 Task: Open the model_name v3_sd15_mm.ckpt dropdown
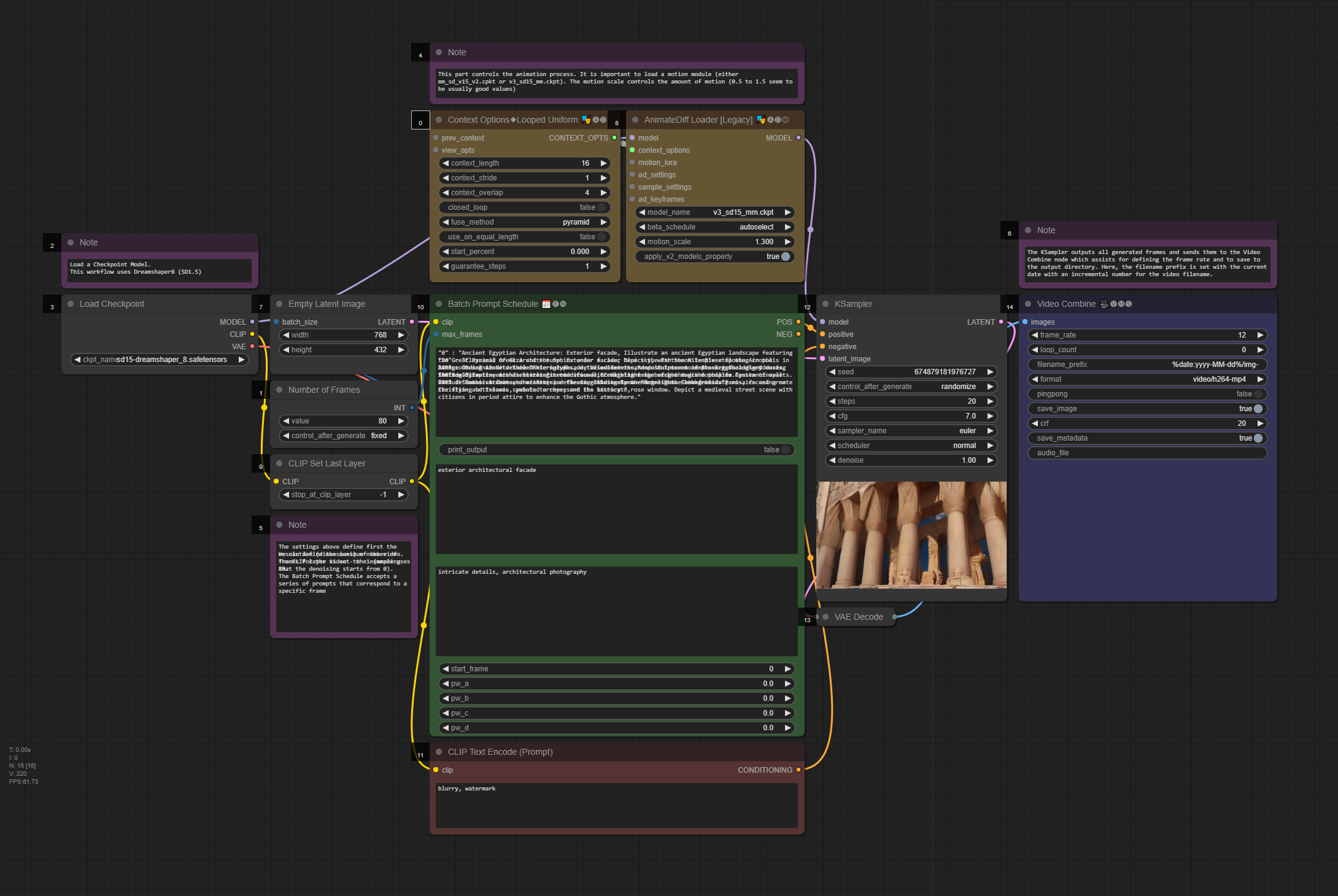click(x=715, y=212)
